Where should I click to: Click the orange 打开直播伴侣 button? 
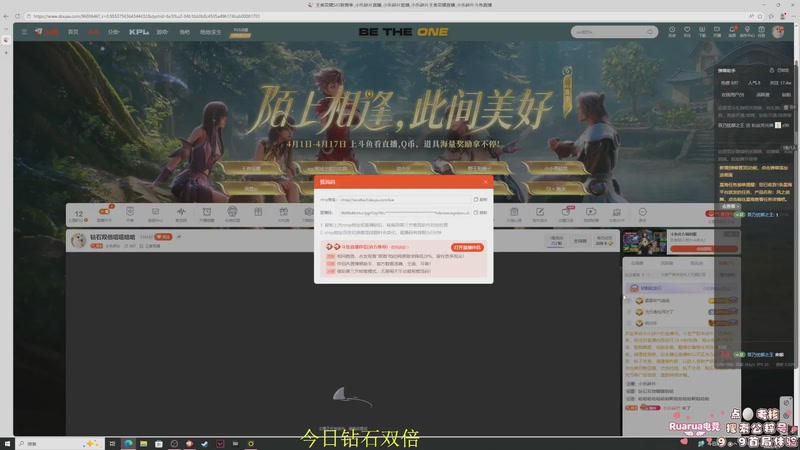[467, 247]
